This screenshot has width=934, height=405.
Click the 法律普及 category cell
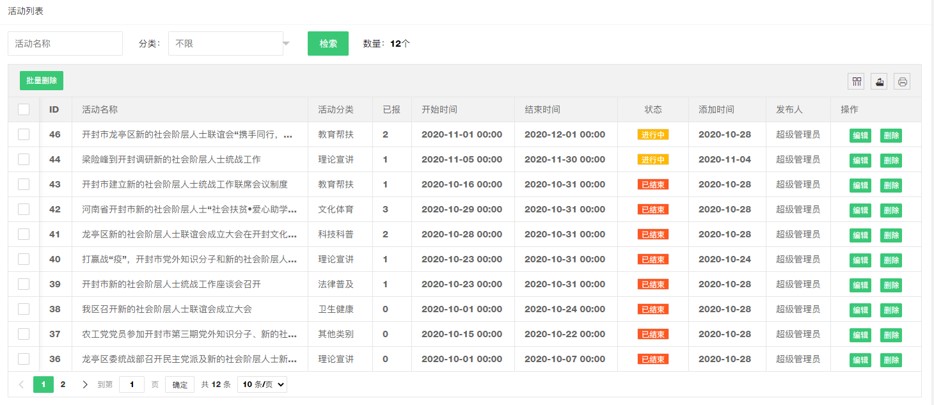coord(336,284)
